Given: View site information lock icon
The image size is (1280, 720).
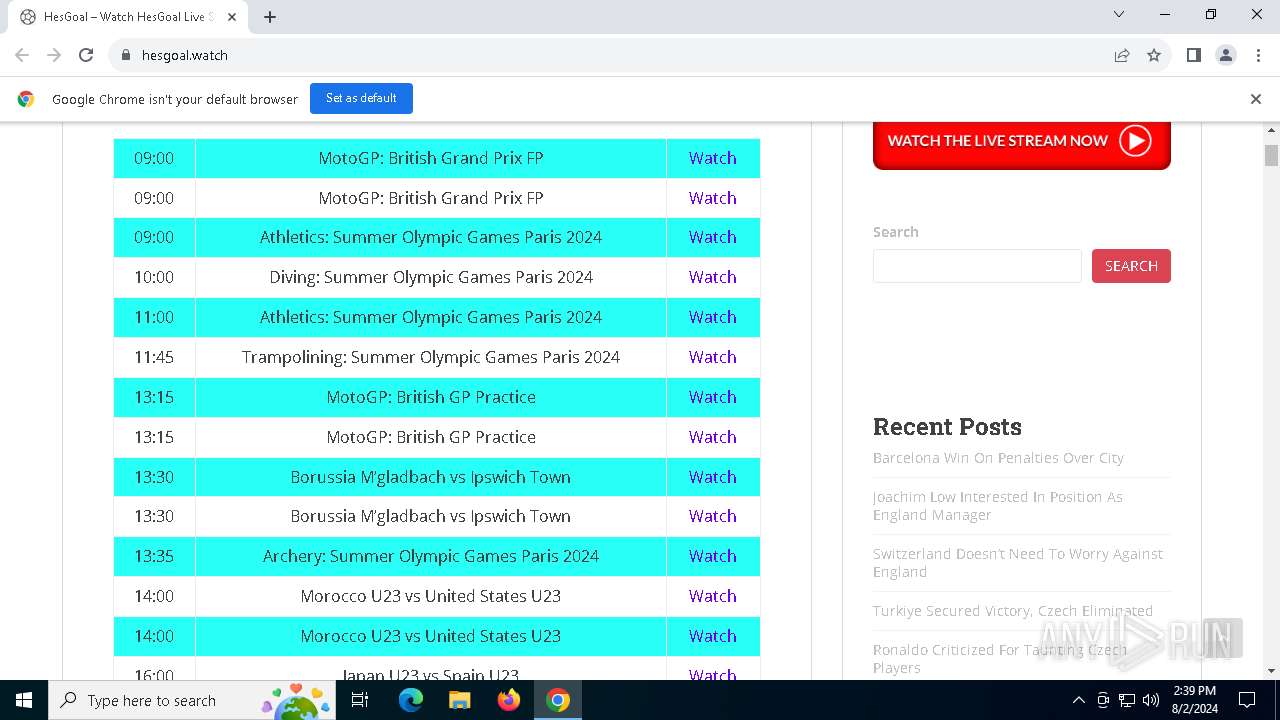Looking at the screenshot, I should (x=126, y=55).
